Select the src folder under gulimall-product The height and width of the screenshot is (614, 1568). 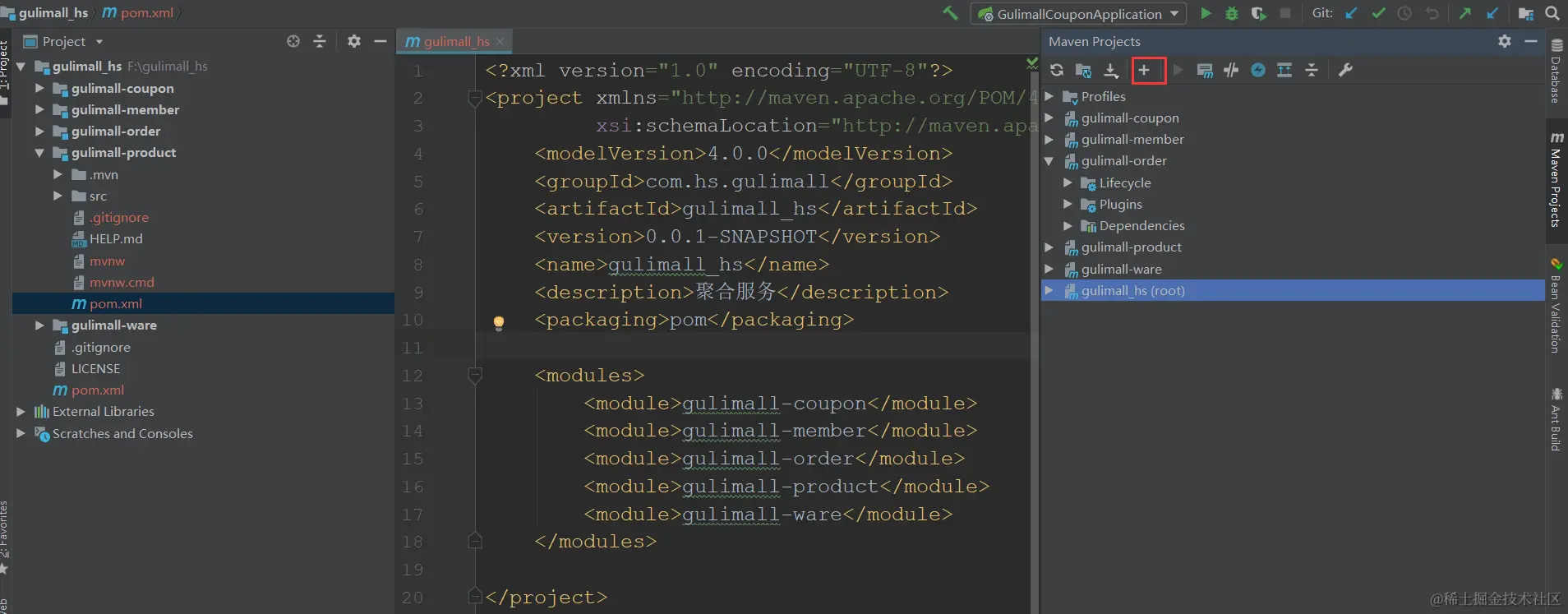tap(98, 196)
